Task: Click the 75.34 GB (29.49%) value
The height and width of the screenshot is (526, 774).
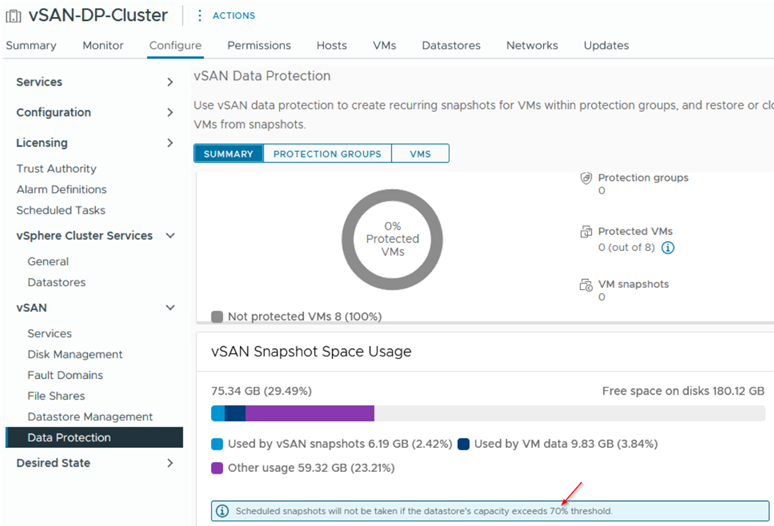Action: pyautogui.click(x=262, y=391)
